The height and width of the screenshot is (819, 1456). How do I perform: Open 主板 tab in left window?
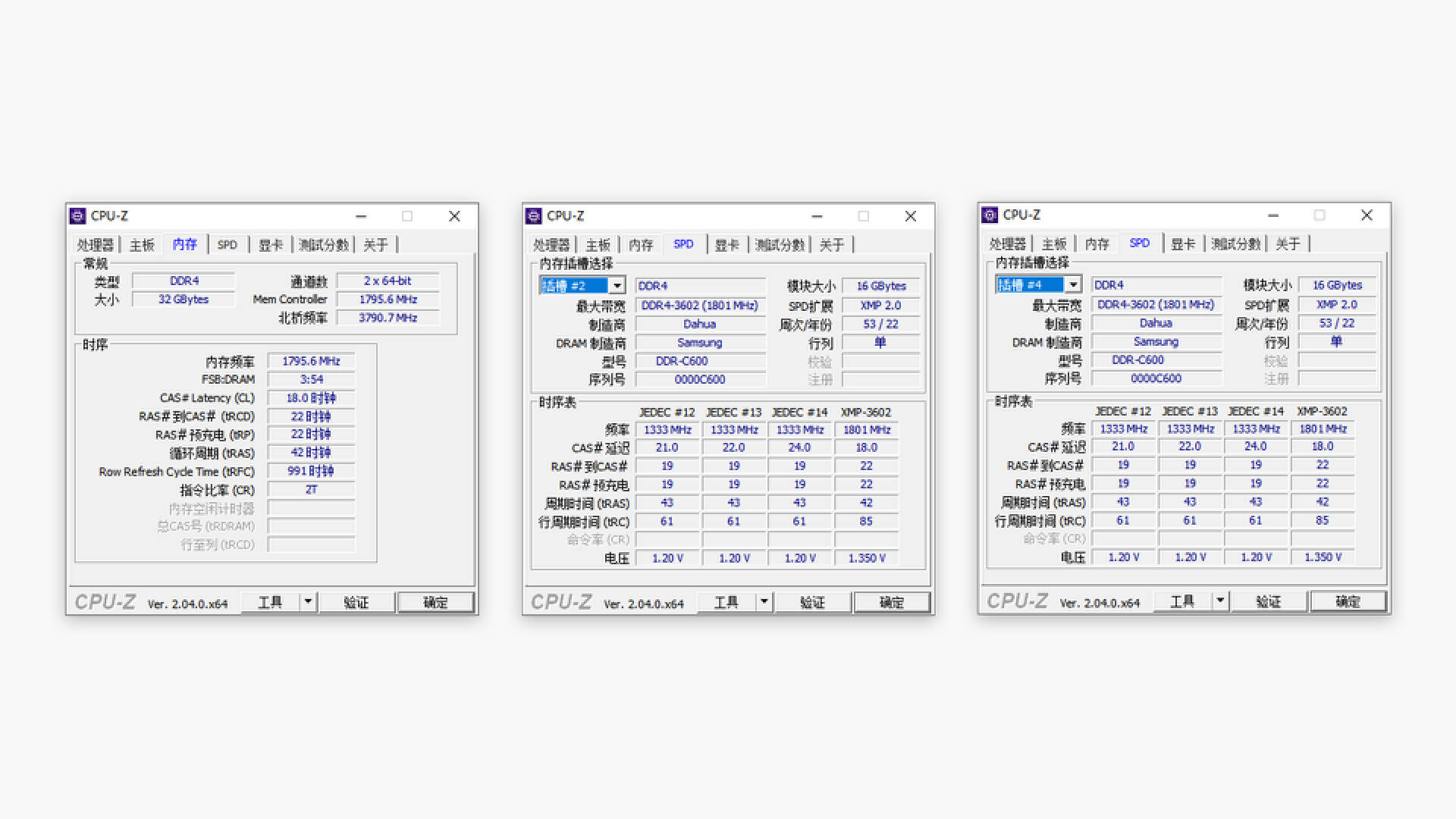click(142, 245)
